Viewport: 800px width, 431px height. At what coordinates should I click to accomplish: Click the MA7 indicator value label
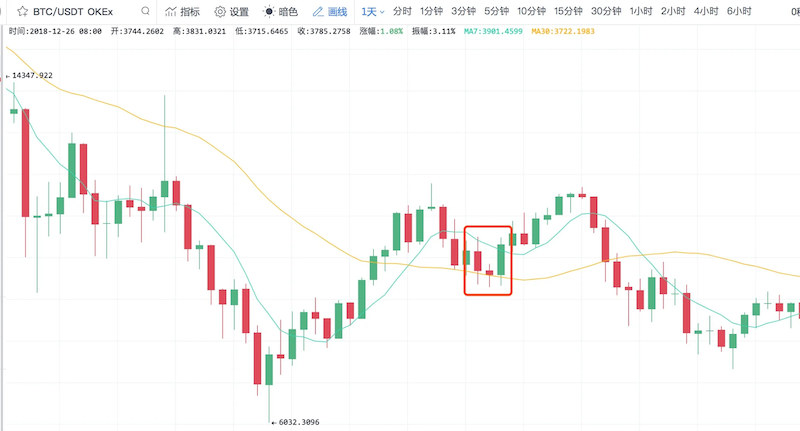[x=493, y=31]
